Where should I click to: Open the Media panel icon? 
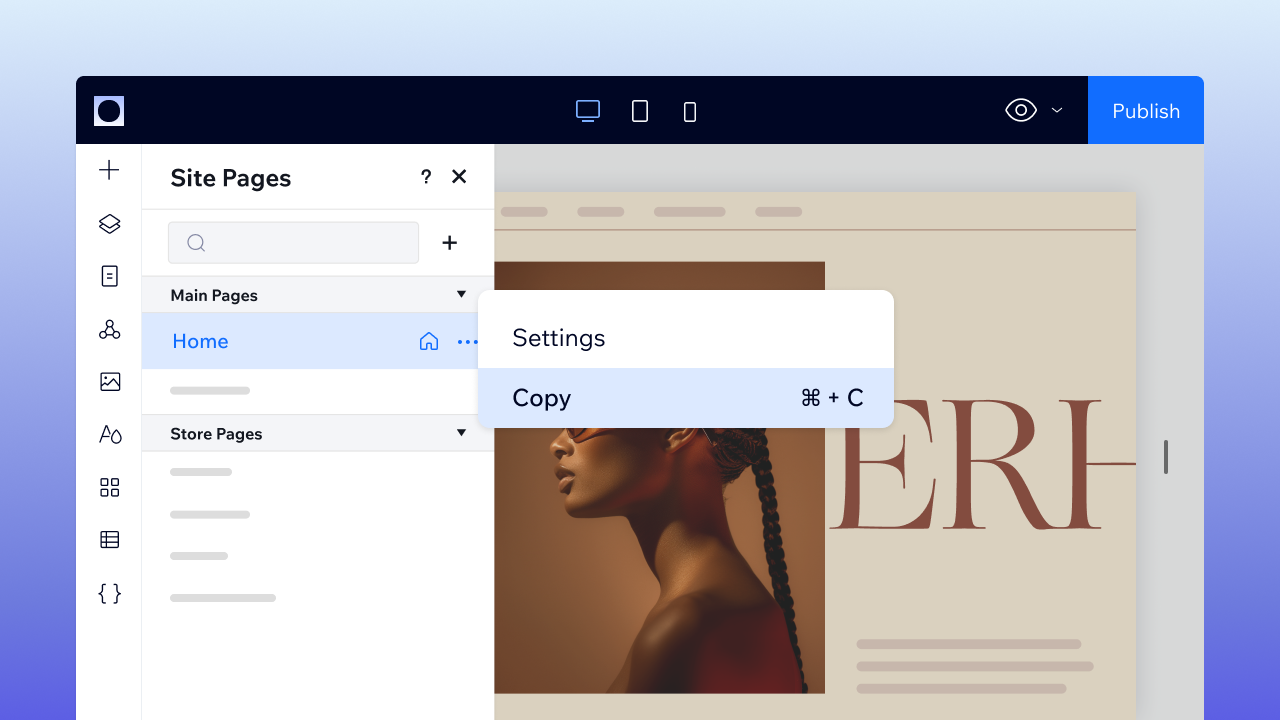coord(109,382)
